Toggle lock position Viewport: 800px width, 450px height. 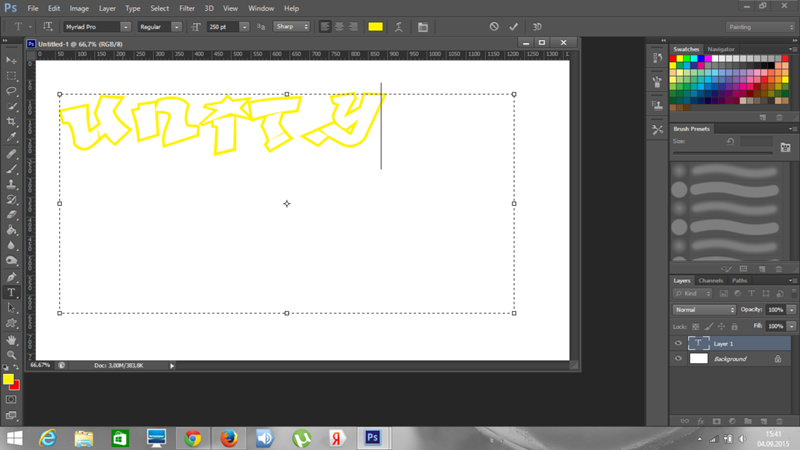click(x=721, y=327)
